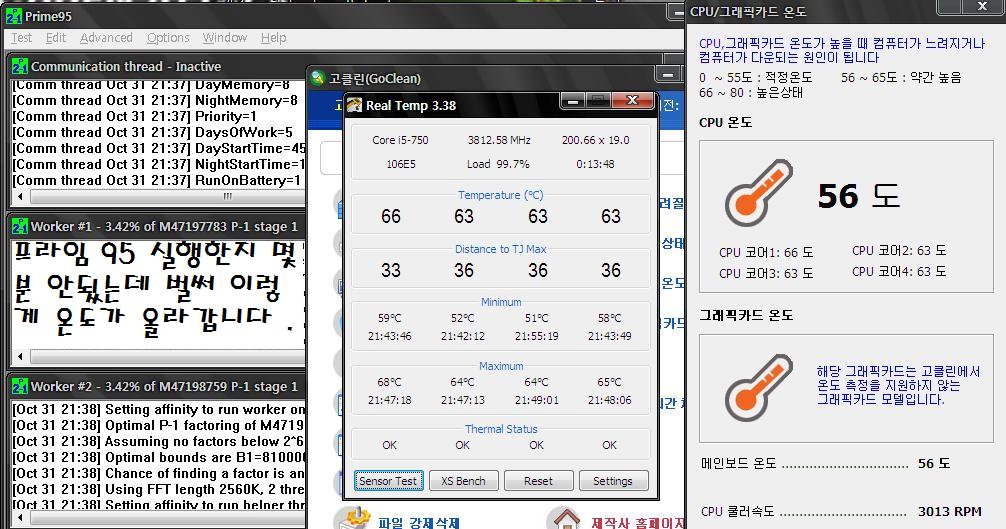Select the core 1 temperature 66
Image resolution: width=1006 pixels, height=529 pixels.
391,217
